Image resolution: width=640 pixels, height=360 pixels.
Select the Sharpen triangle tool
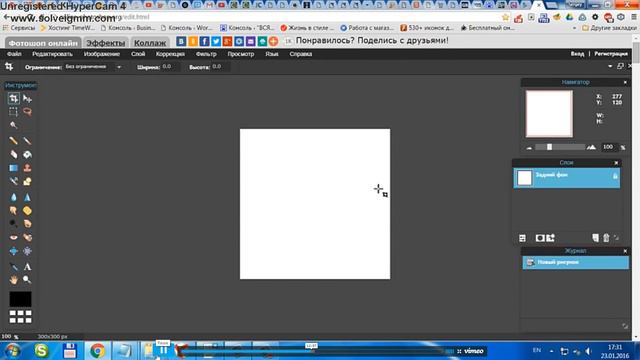(x=27, y=197)
